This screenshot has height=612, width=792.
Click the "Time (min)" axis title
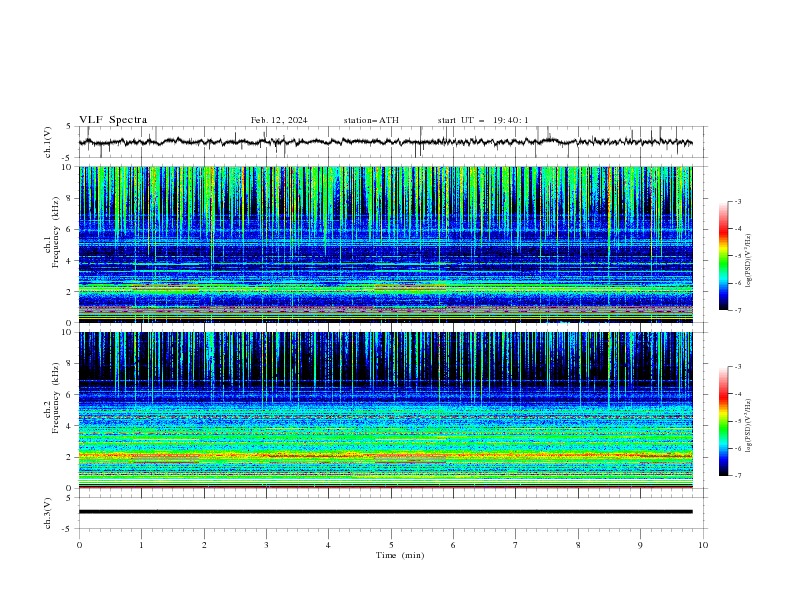[x=400, y=555]
